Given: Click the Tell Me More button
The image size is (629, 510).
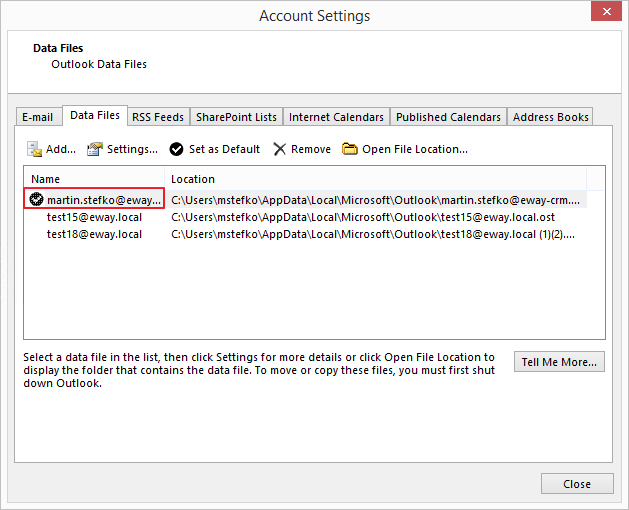Looking at the screenshot, I should [559, 362].
